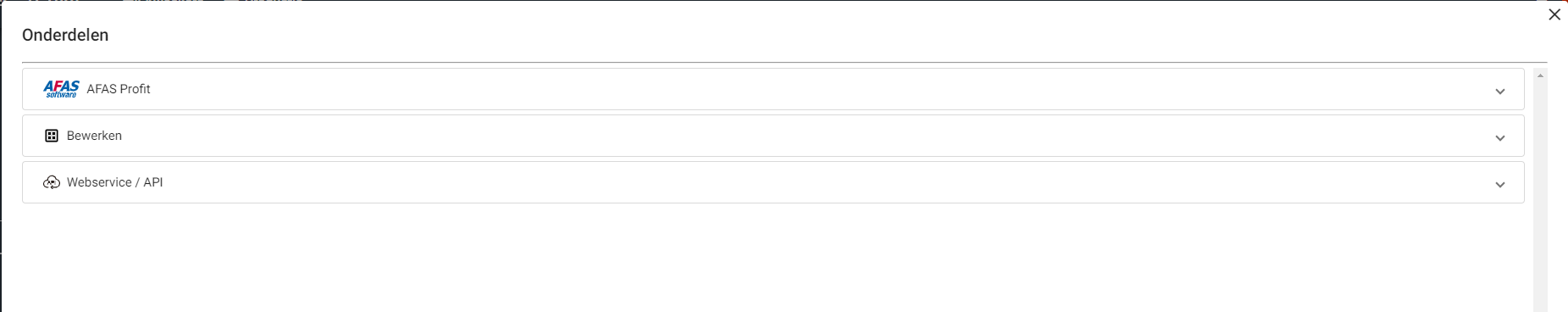Viewport: 1568px width, 312px height.
Task: Click the divider line under Onderdelen
Action: tap(785, 62)
